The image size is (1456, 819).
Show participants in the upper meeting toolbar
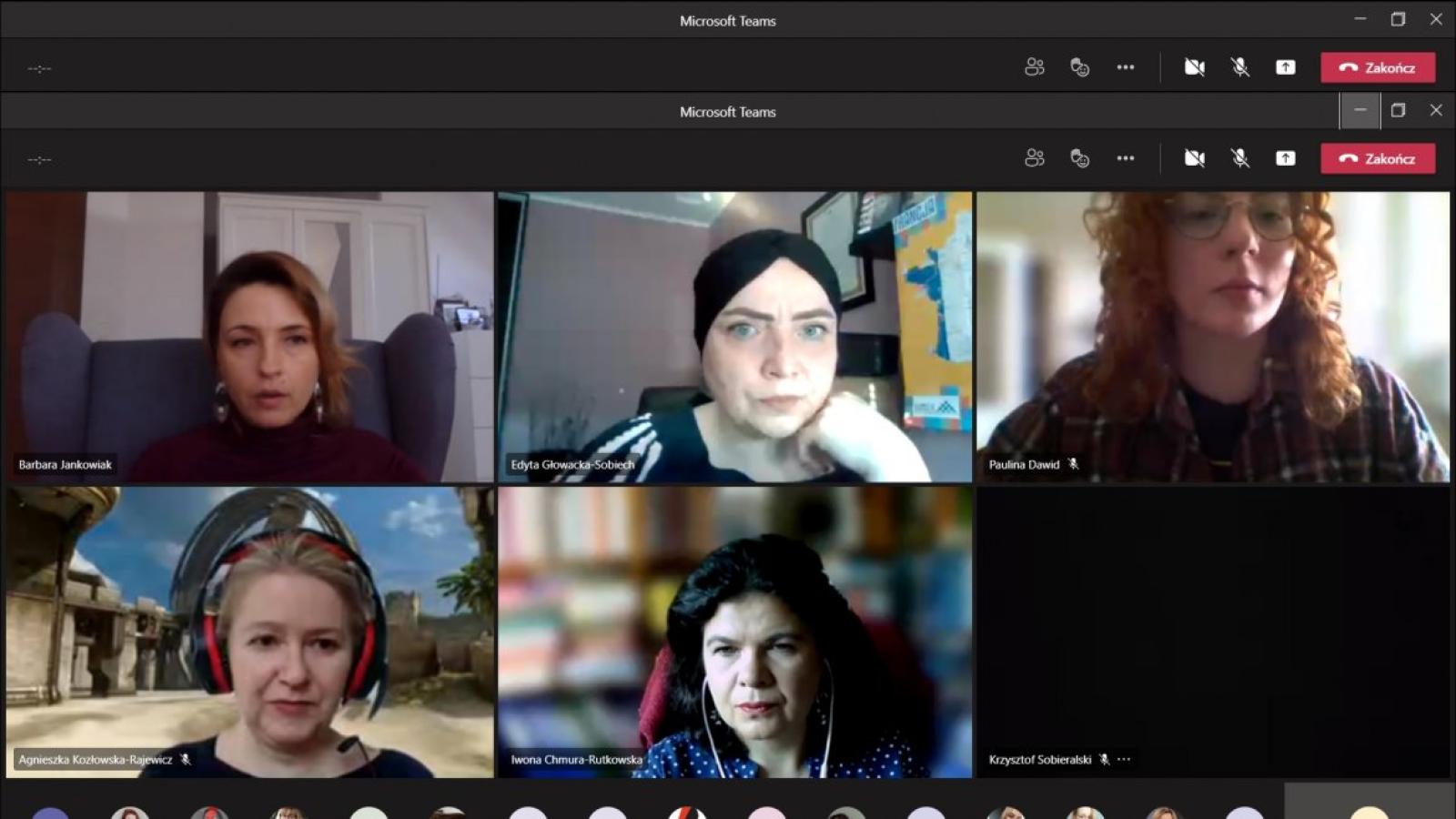tap(1034, 66)
